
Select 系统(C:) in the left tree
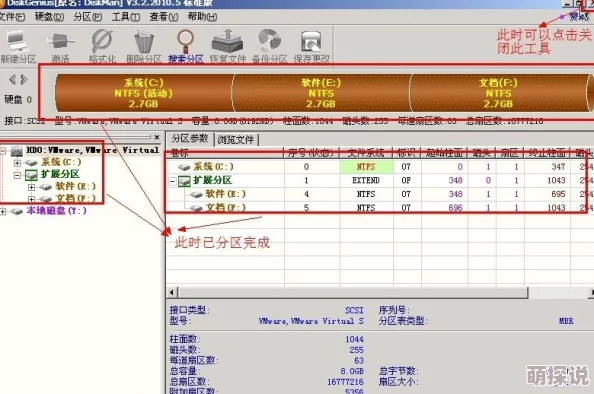pos(61,163)
